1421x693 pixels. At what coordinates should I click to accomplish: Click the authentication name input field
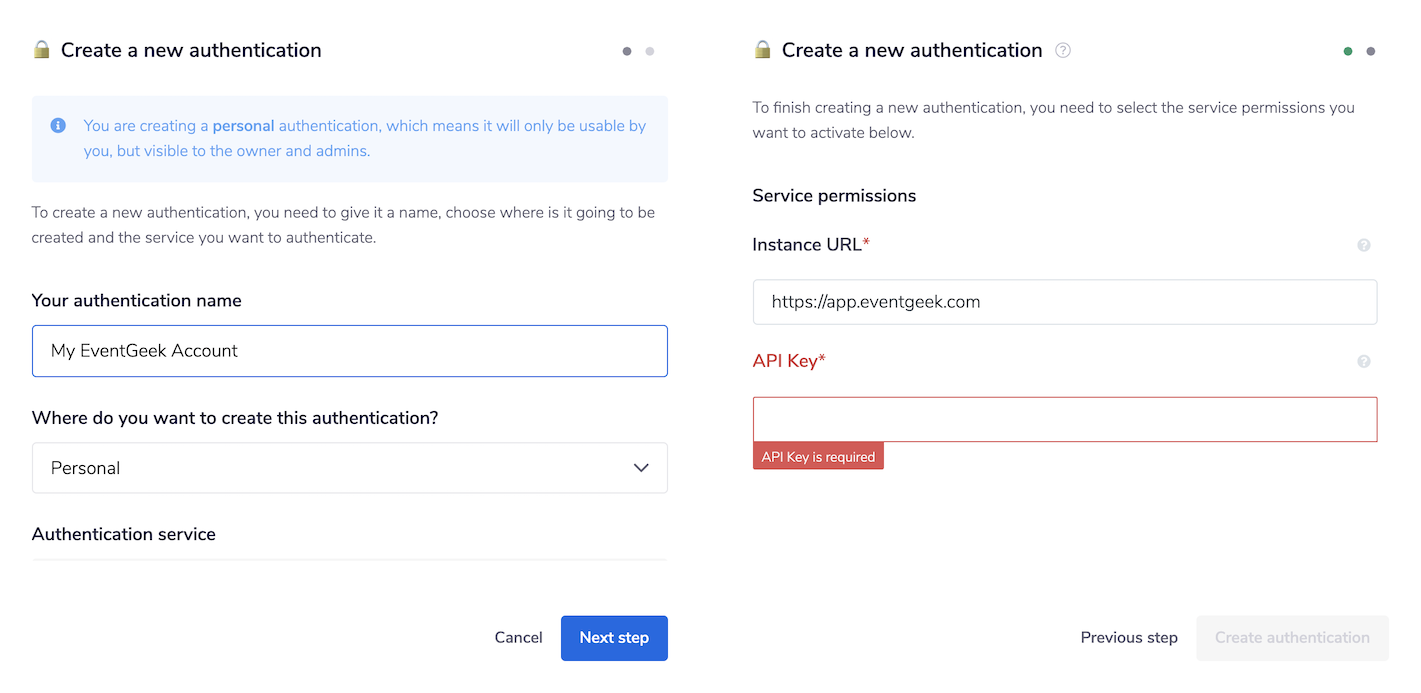click(349, 351)
